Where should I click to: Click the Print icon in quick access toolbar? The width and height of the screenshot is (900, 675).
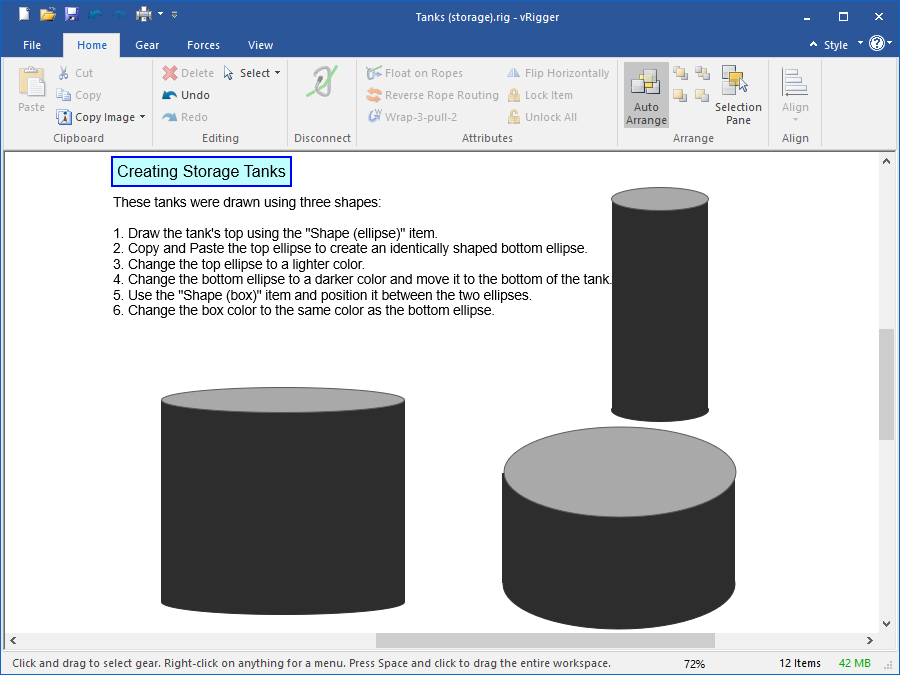pos(143,15)
